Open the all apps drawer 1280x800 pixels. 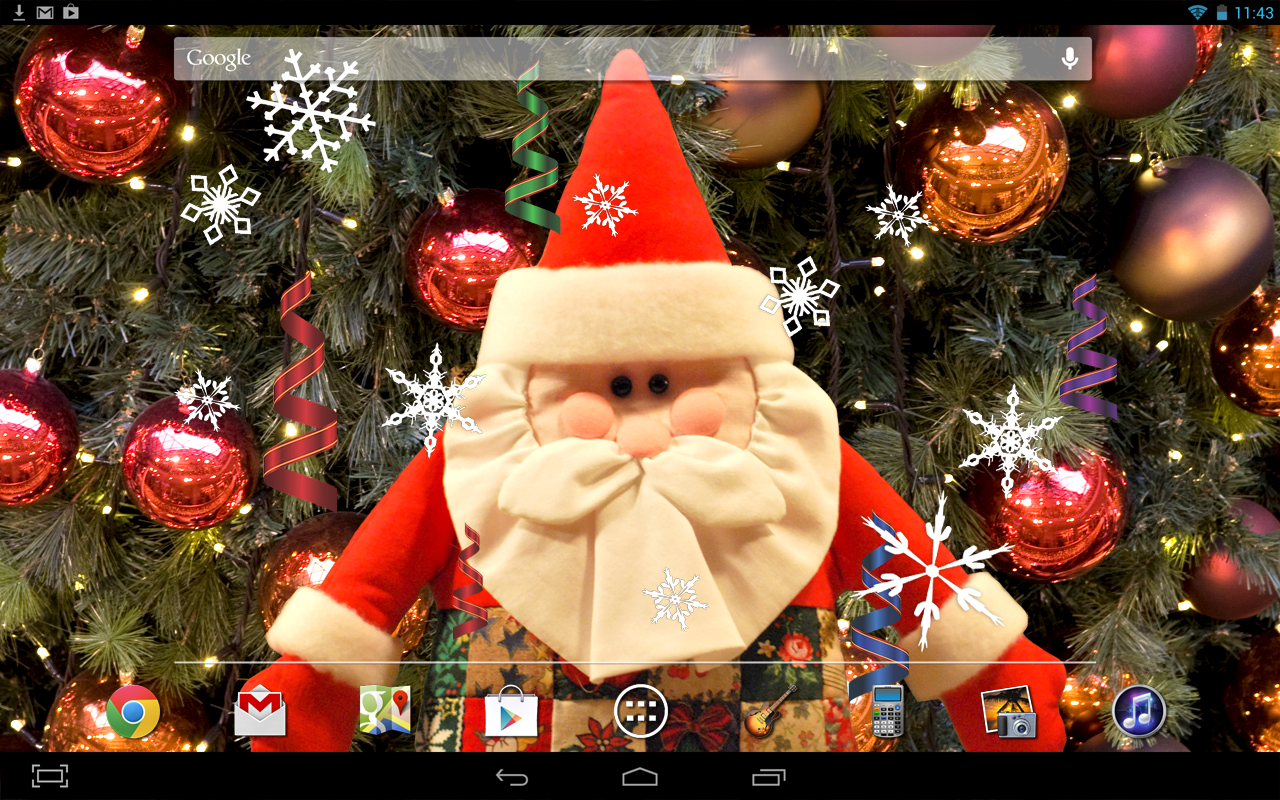click(640, 712)
